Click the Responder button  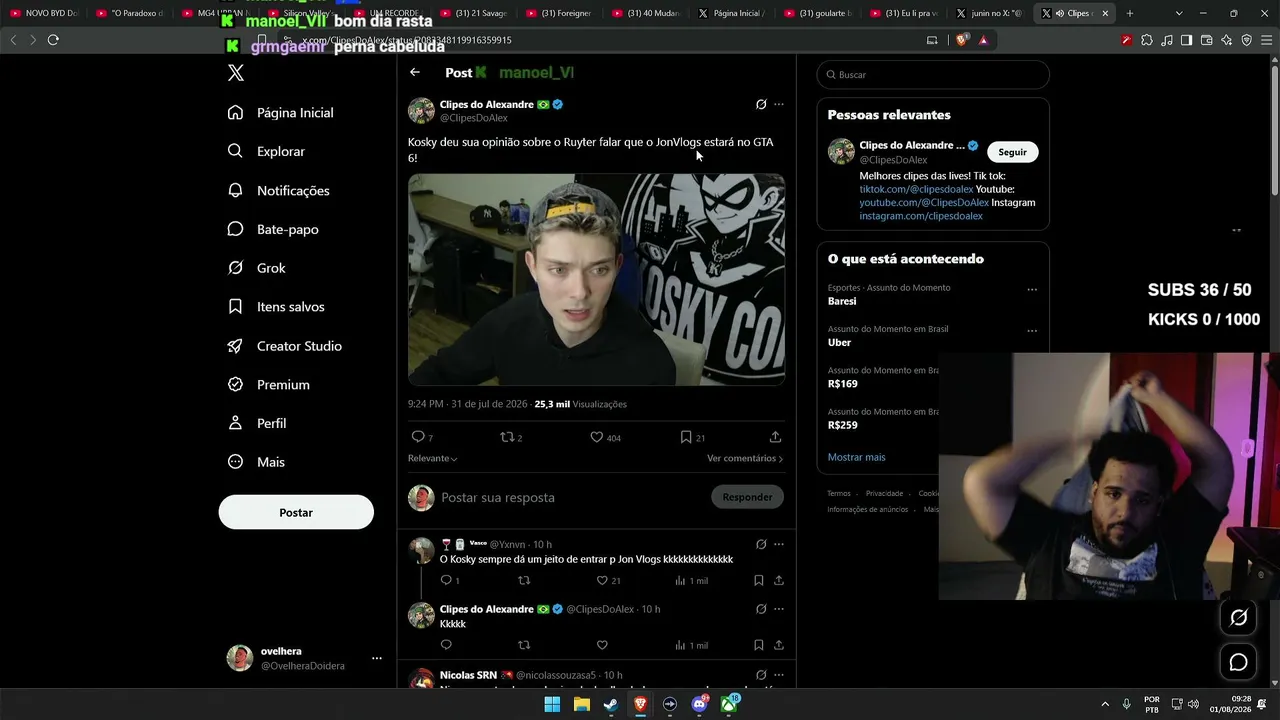click(x=747, y=497)
